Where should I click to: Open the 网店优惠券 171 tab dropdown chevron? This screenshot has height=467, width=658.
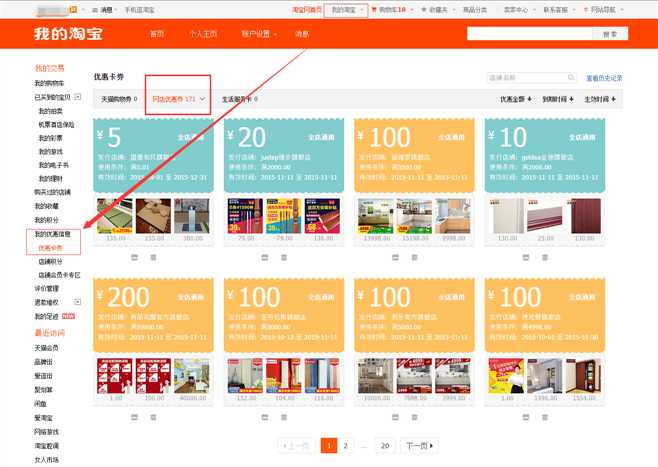[202, 99]
